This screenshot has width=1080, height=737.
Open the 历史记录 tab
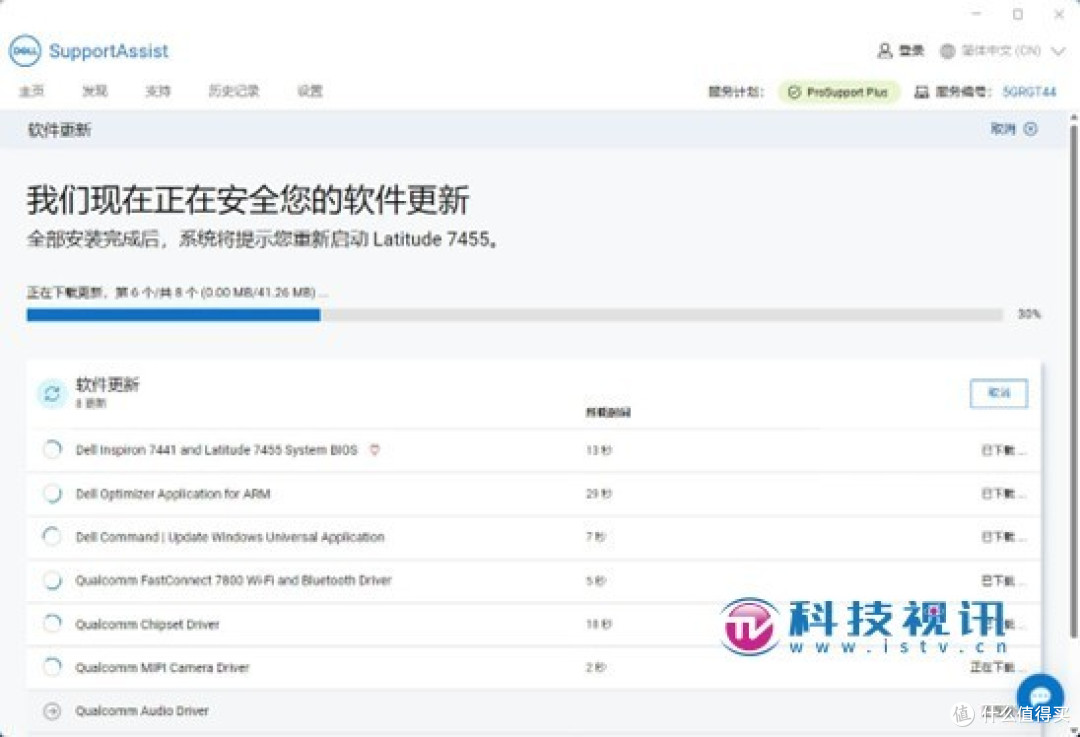tap(233, 91)
